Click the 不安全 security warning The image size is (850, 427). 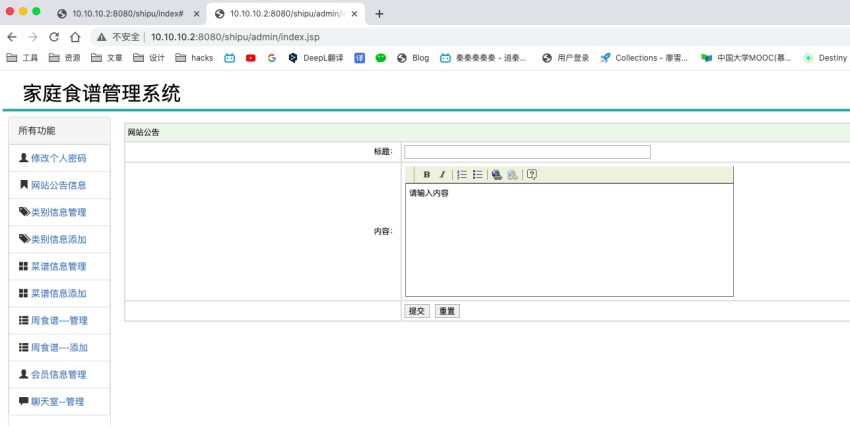(x=118, y=37)
